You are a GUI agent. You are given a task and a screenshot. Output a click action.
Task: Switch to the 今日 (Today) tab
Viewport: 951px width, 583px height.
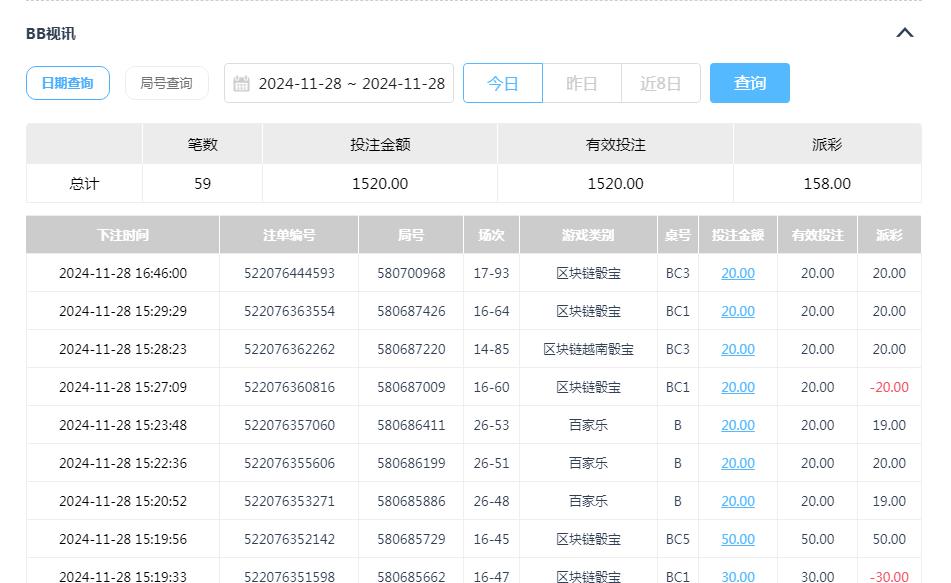[503, 83]
